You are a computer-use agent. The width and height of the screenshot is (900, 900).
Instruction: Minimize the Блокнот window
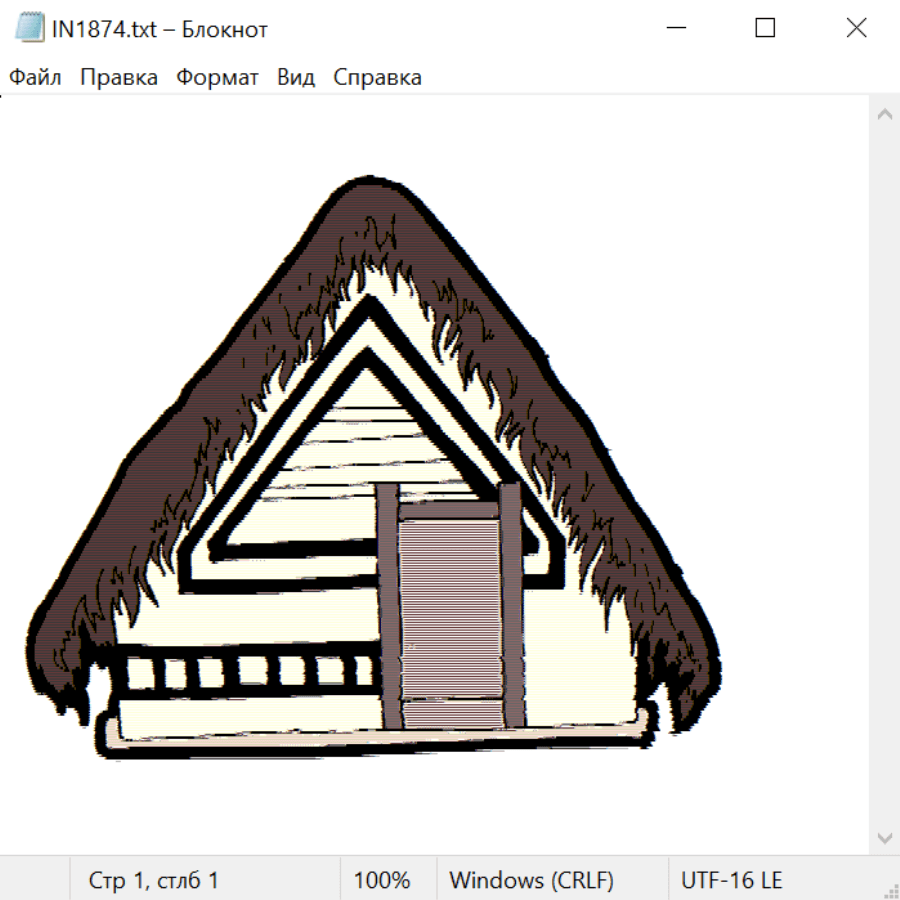pyautogui.click(x=674, y=29)
